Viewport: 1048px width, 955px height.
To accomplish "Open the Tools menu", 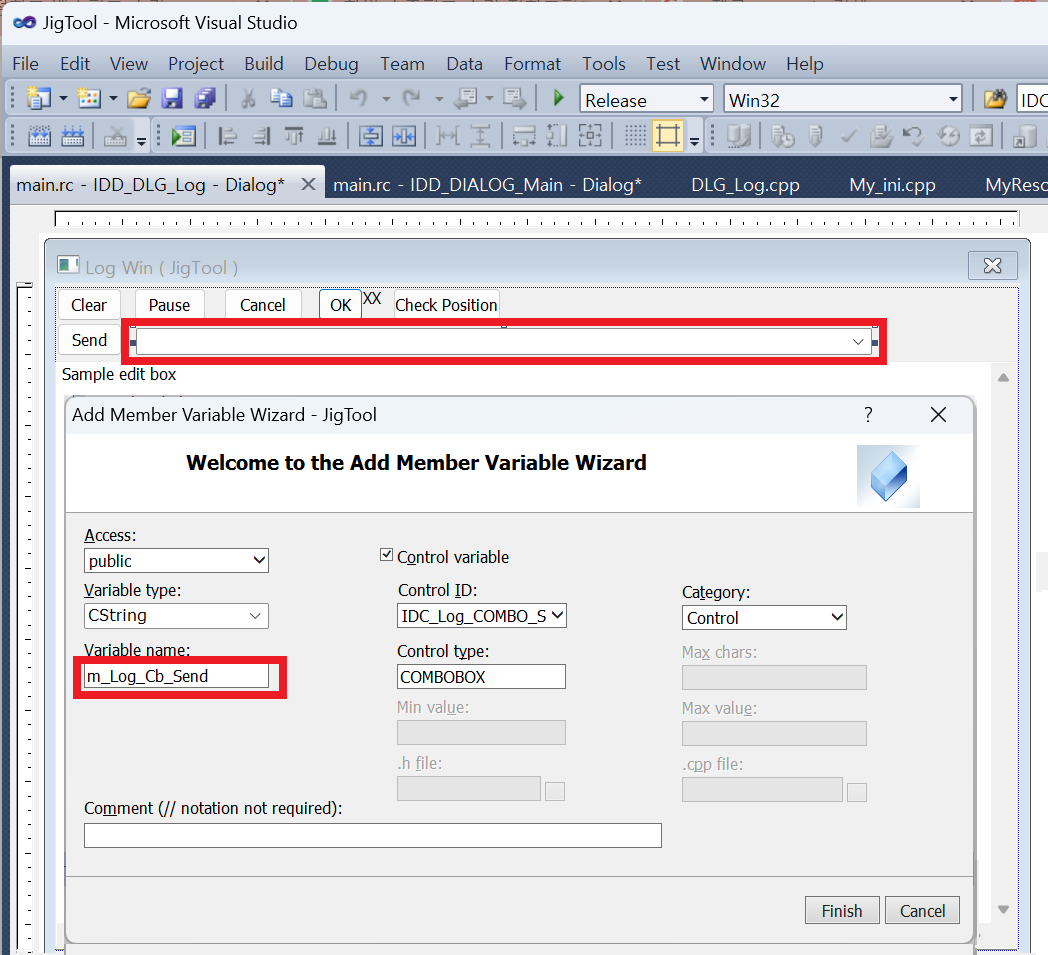I will [x=604, y=63].
